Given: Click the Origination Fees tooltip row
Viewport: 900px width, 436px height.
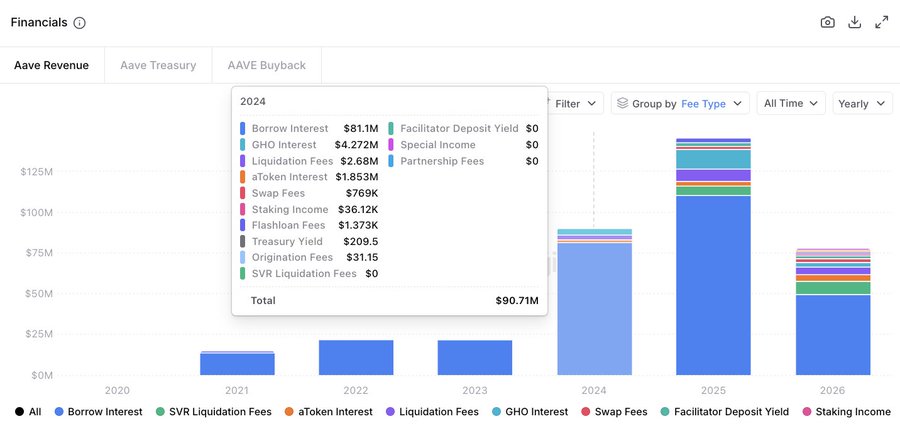Looking at the screenshot, I should (x=309, y=258).
